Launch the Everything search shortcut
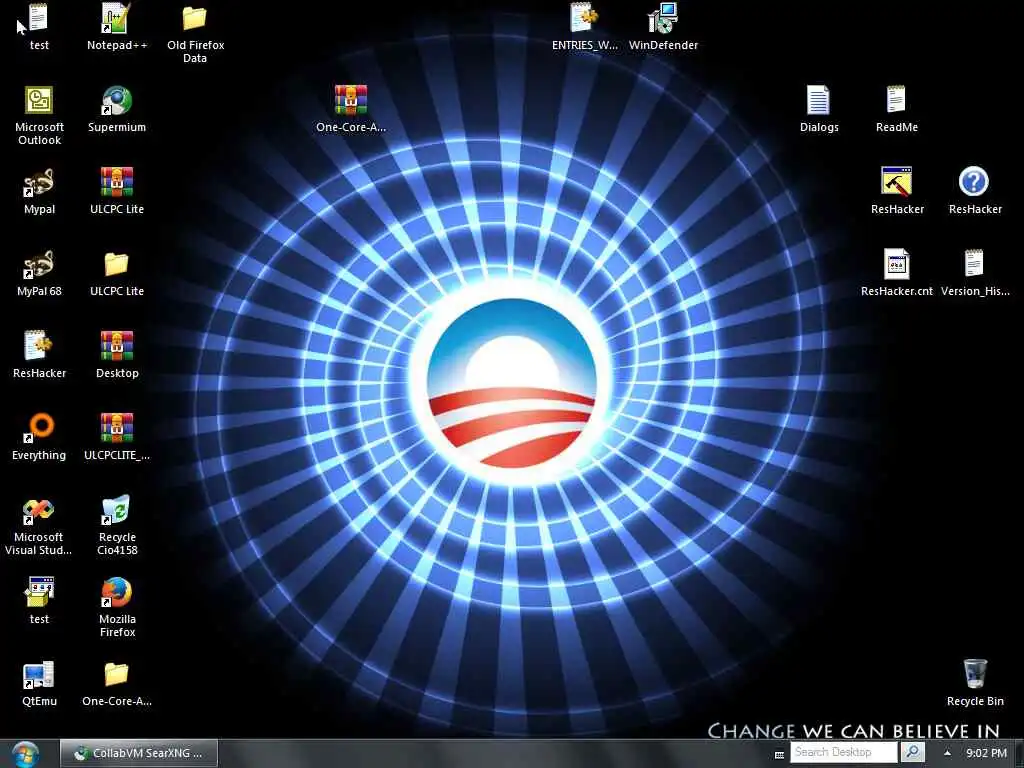The width and height of the screenshot is (1024, 768). coord(39,428)
